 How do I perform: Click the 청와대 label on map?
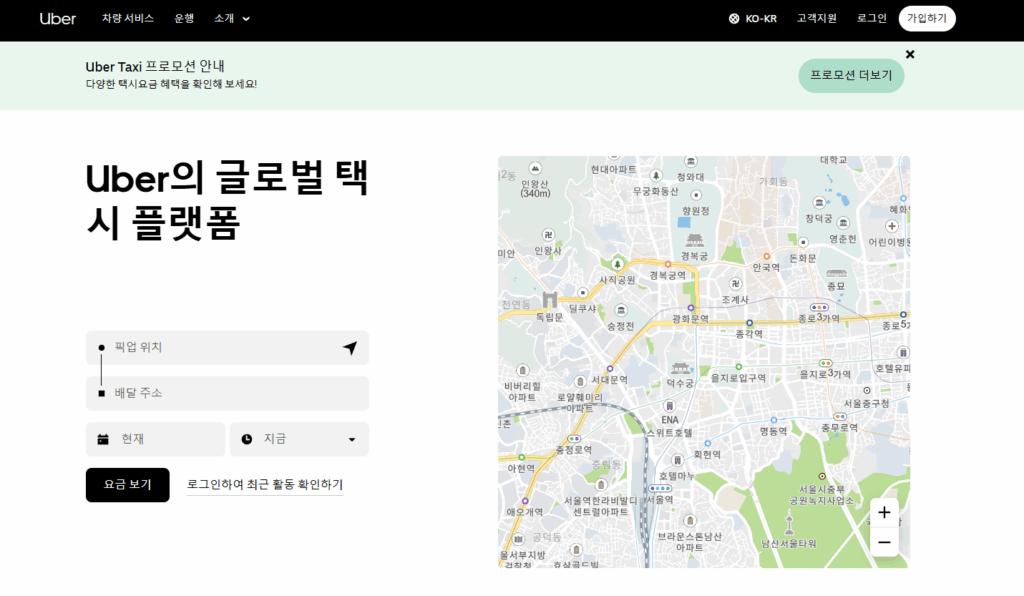pyautogui.click(x=690, y=177)
